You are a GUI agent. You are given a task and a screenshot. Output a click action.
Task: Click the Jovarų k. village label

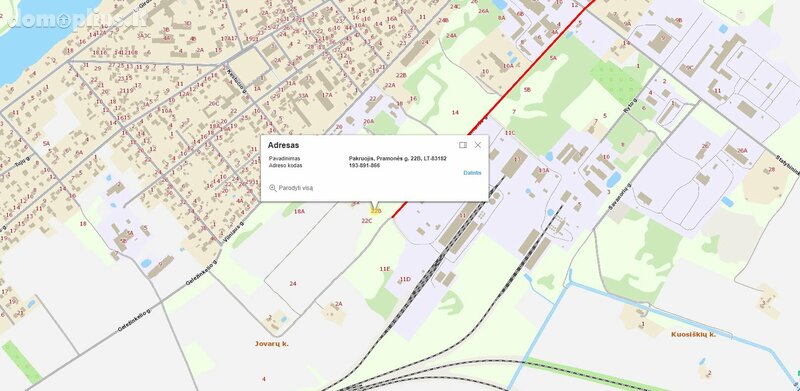pyautogui.click(x=272, y=344)
